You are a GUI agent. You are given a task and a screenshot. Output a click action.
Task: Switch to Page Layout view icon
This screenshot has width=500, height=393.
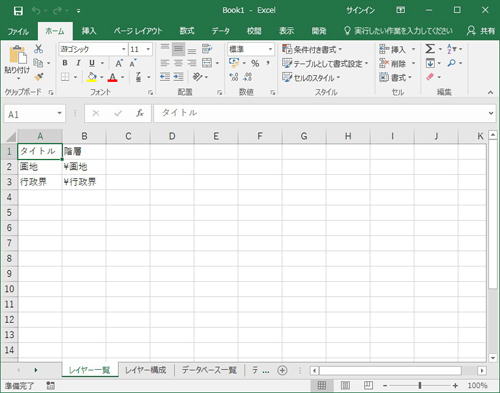click(x=345, y=386)
